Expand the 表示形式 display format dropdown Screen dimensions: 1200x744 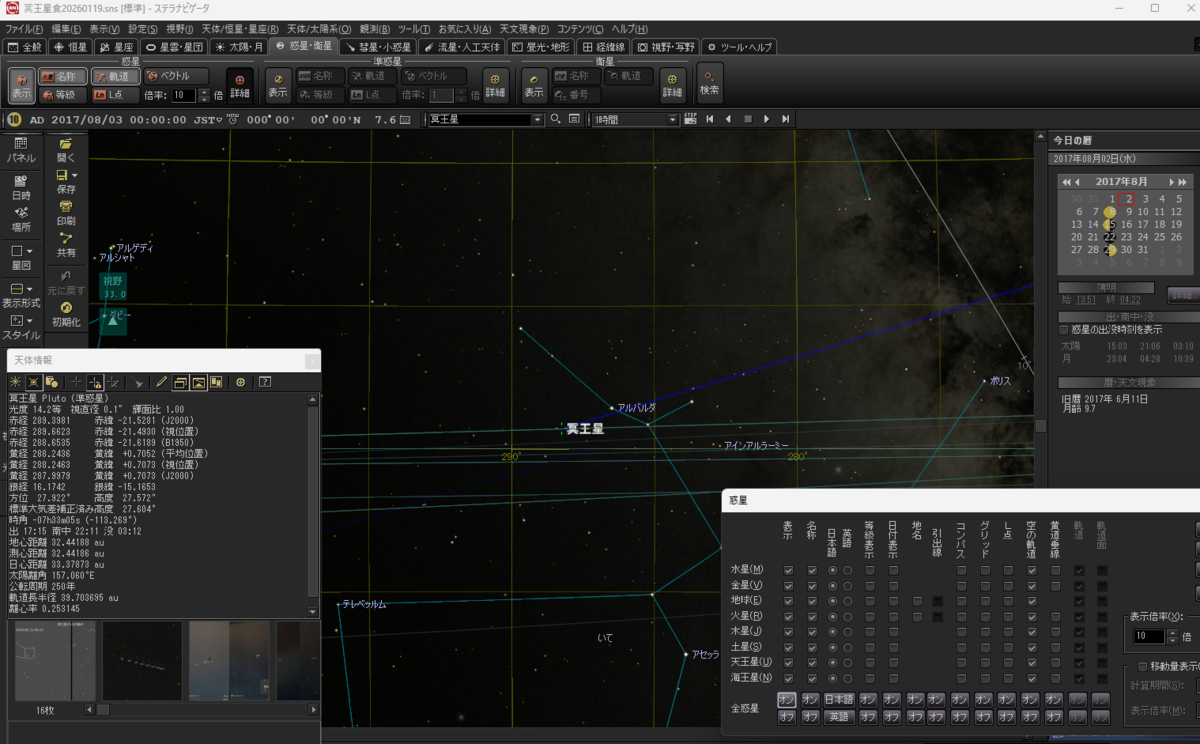(x=30, y=288)
